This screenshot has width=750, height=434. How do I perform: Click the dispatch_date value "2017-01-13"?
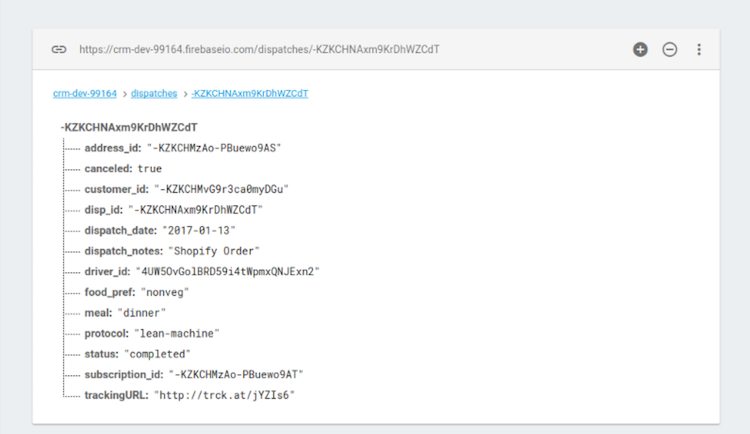[199, 231]
